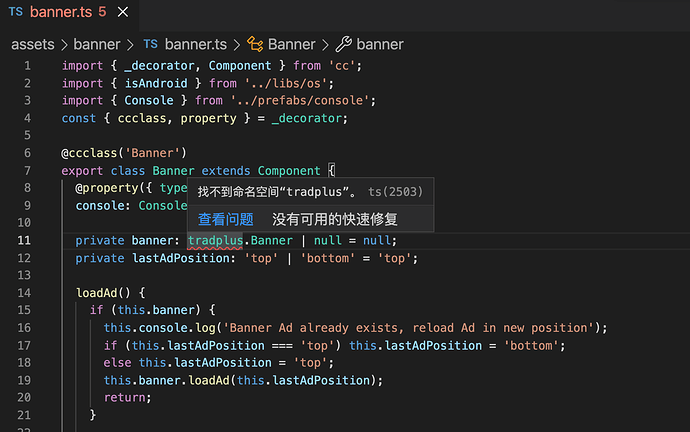The height and width of the screenshot is (432, 690).
Task: Close the banner.ts editor tab
Action: click(x=121, y=13)
